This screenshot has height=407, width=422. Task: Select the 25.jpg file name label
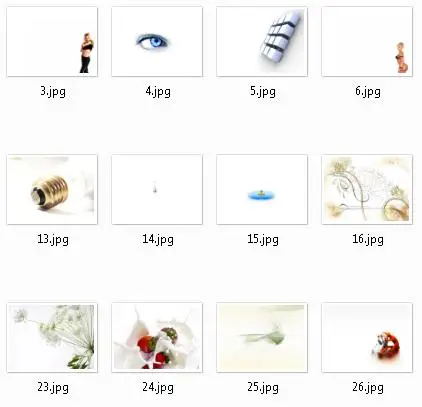coord(263,387)
